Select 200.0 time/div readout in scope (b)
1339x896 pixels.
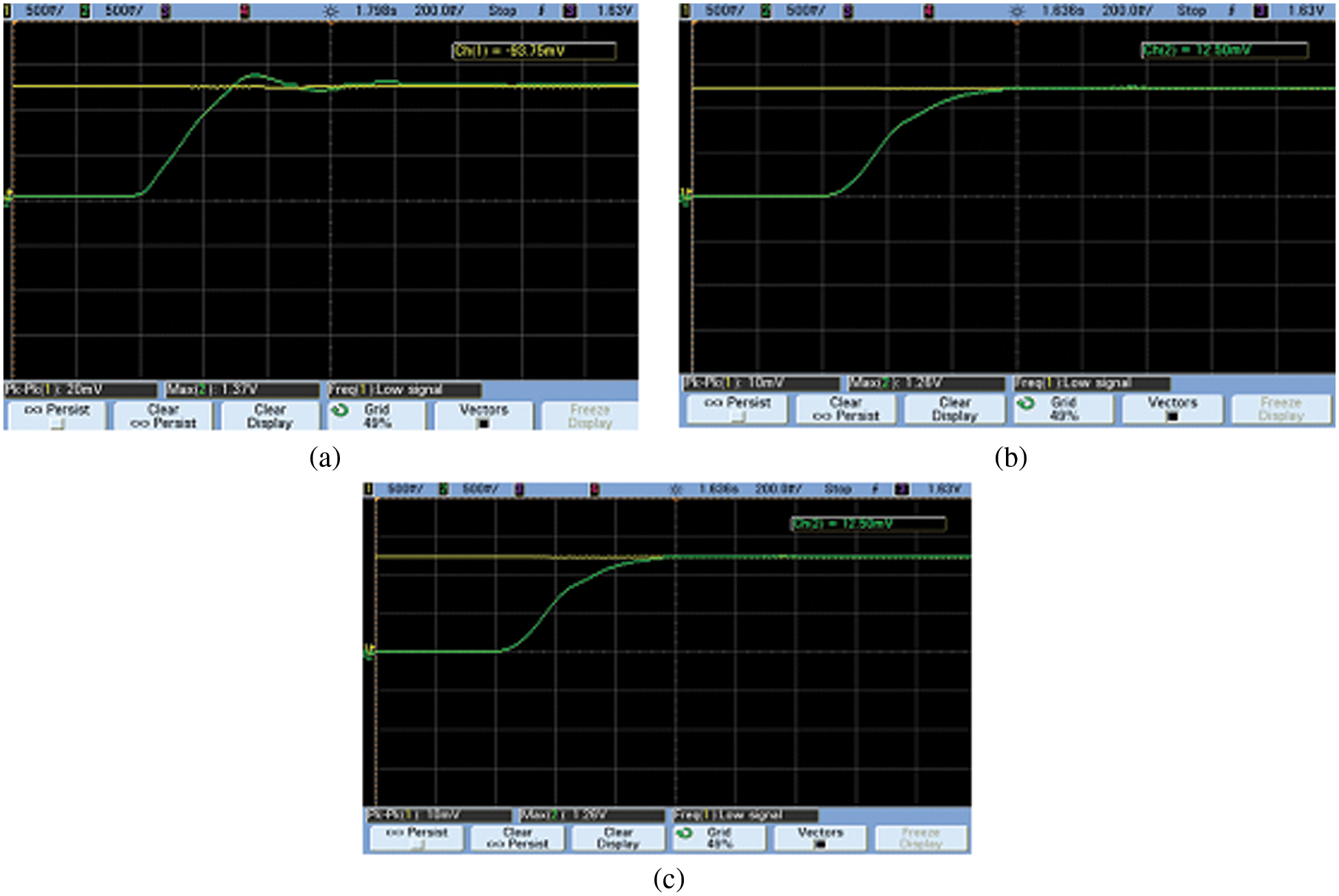pyautogui.click(x=1126, y=11)
